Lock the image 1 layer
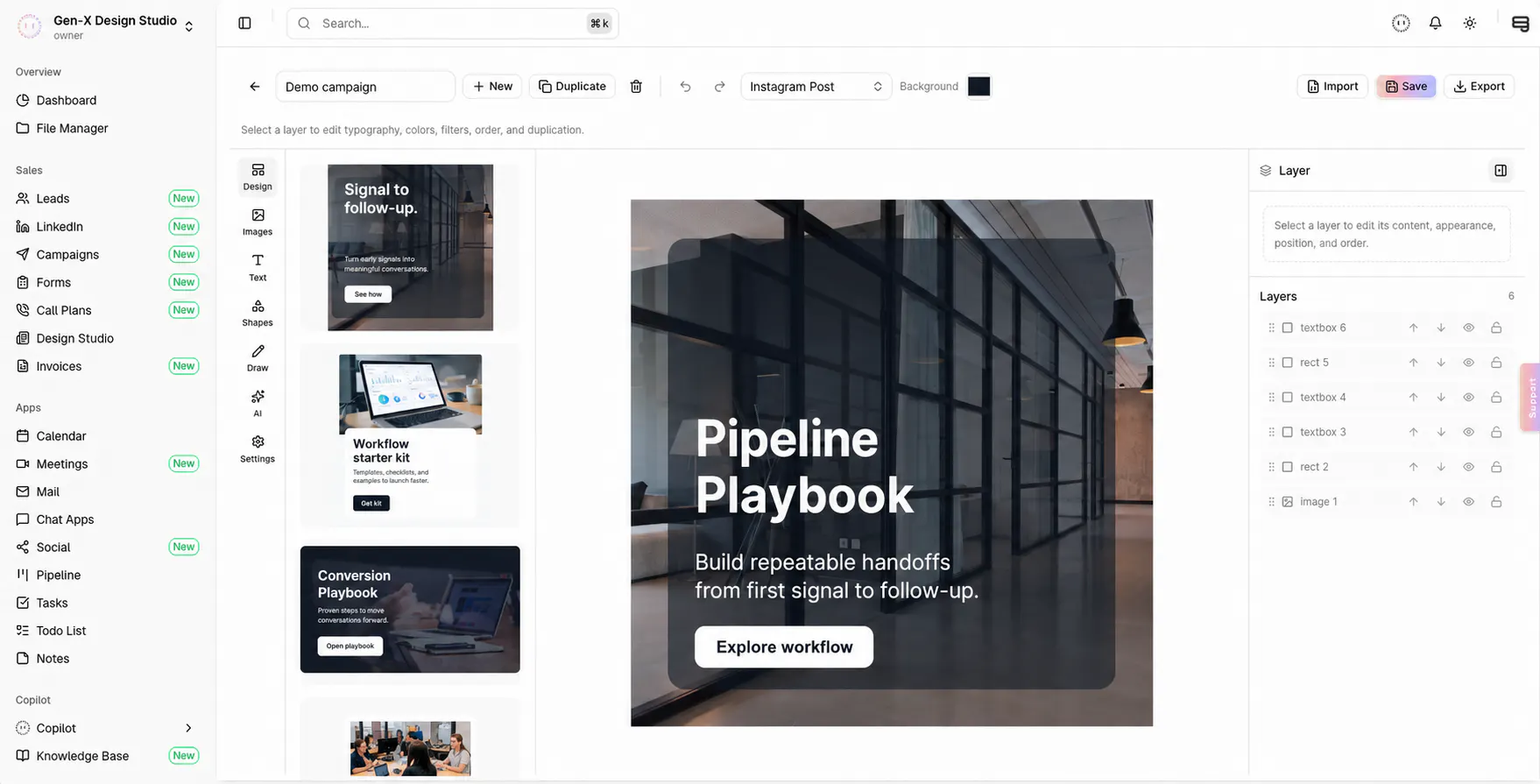1540x784 pixels. coord(1496,502)
